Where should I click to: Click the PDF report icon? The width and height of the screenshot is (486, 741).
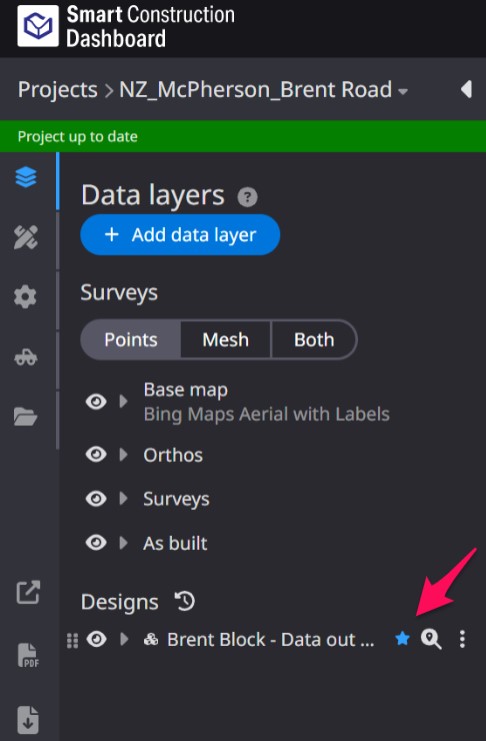pyautogui.click(x=28, y=655)
